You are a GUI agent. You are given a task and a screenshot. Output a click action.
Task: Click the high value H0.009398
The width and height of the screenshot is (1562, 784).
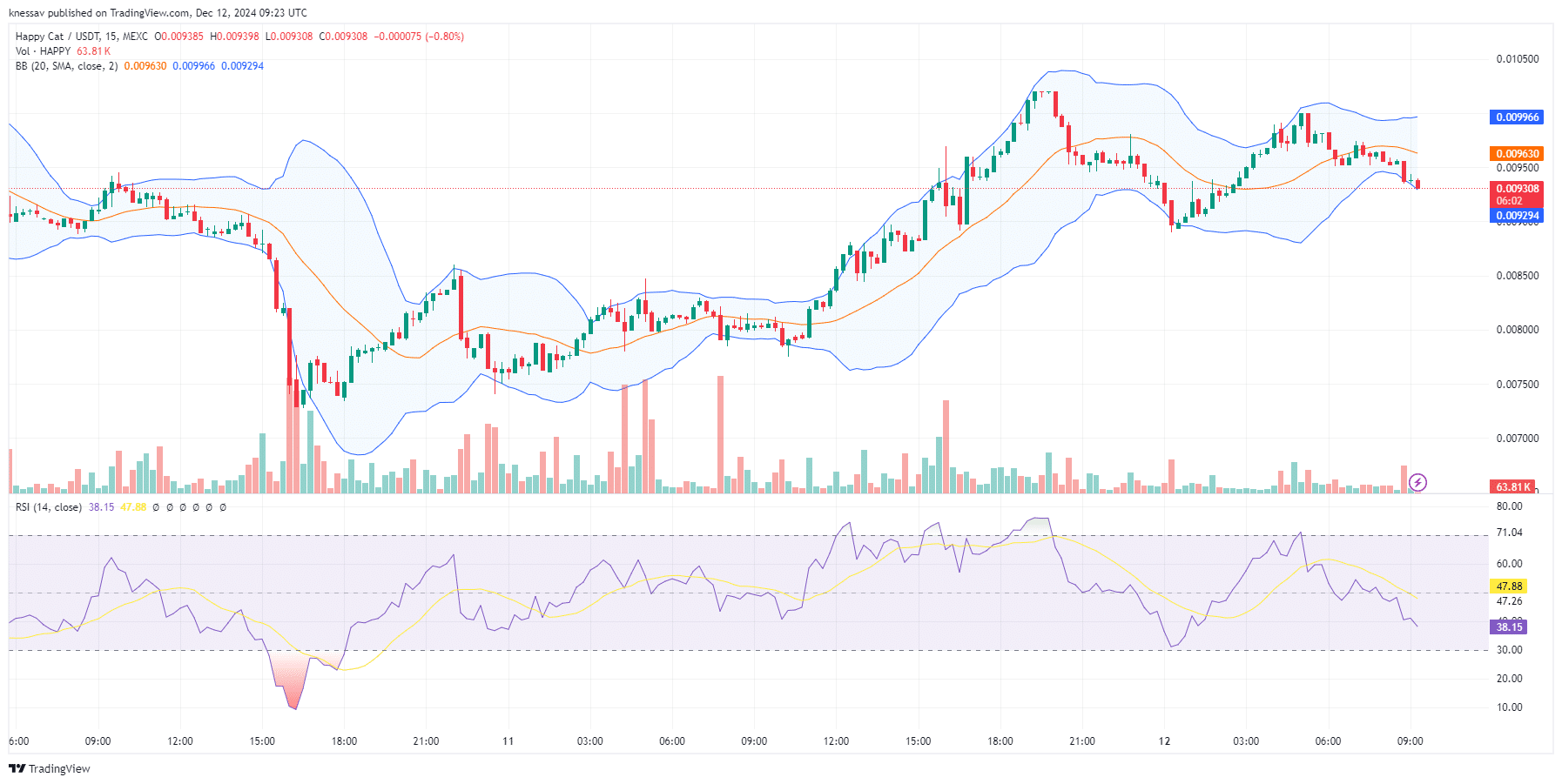point(234,37)
